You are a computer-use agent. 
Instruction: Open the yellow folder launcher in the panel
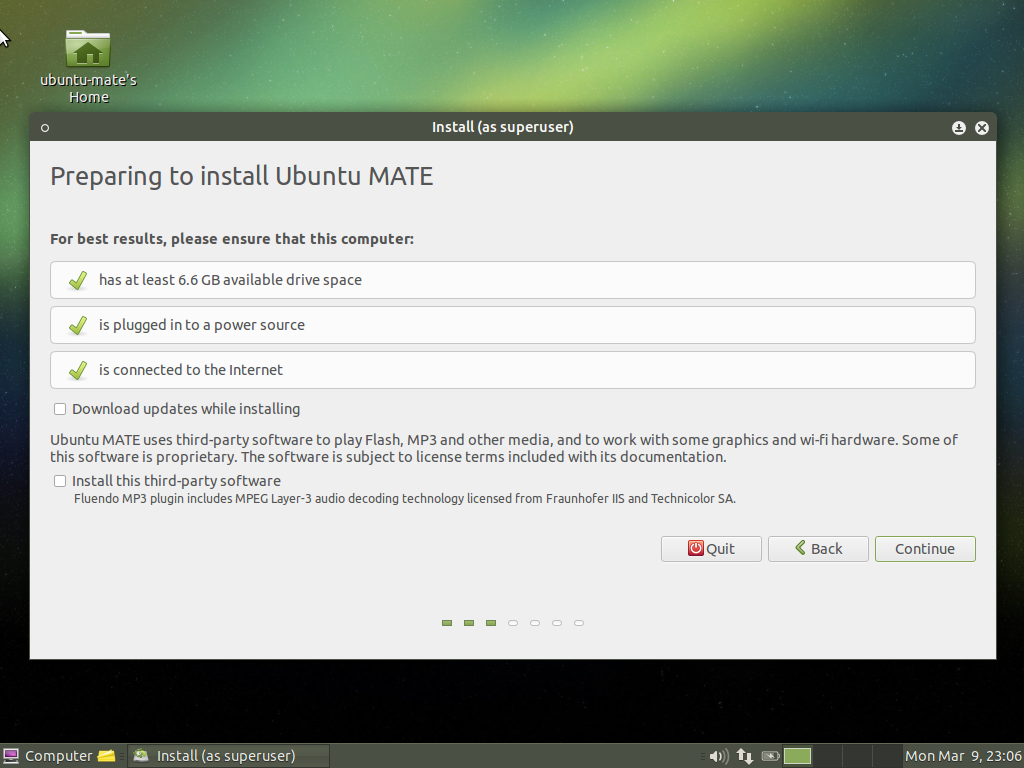point(106,756)
